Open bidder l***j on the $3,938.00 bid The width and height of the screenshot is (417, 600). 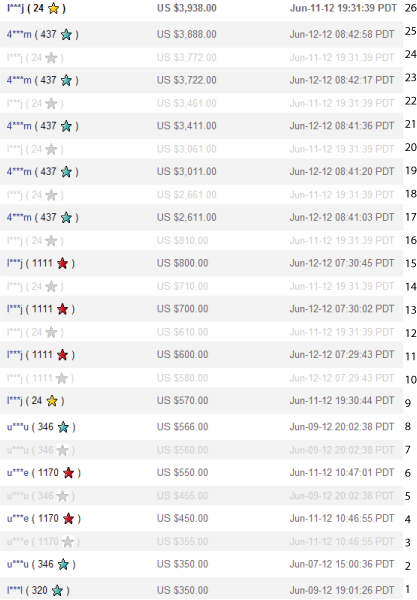point(15,8)
